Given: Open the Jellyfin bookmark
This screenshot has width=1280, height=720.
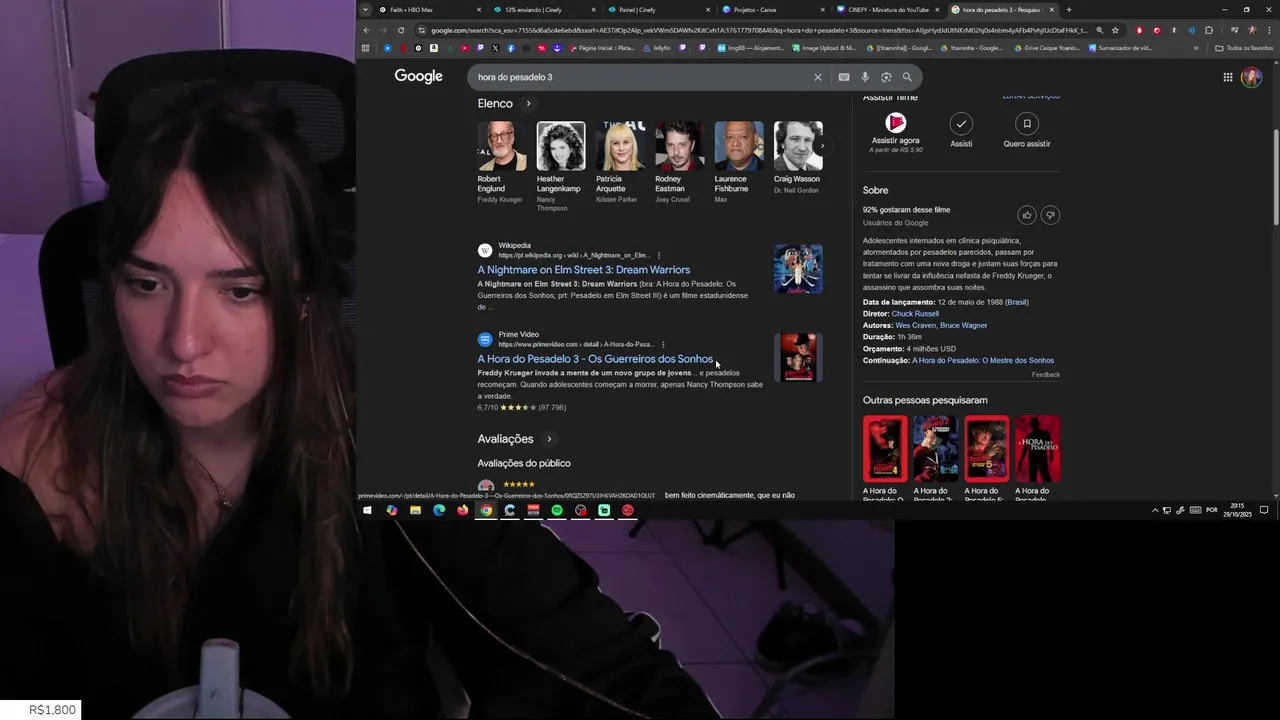Looking at the screenshot, I should click(x=657, y=48).
